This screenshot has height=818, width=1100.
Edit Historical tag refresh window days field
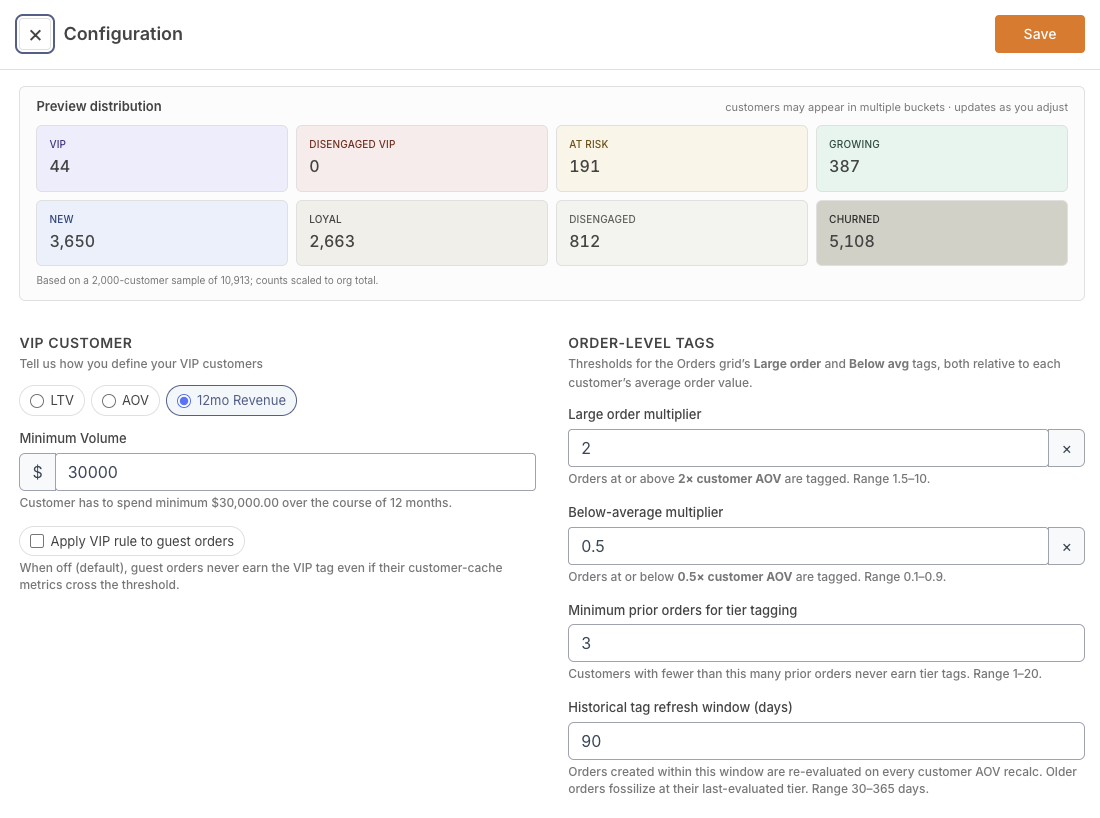click(x=826, y=742)
